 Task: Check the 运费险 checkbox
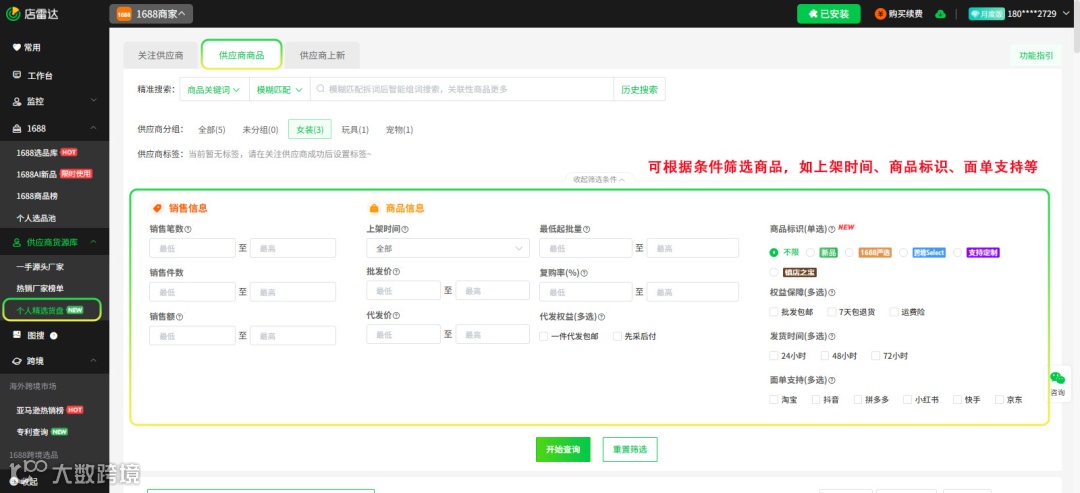[x=894, y=312]
